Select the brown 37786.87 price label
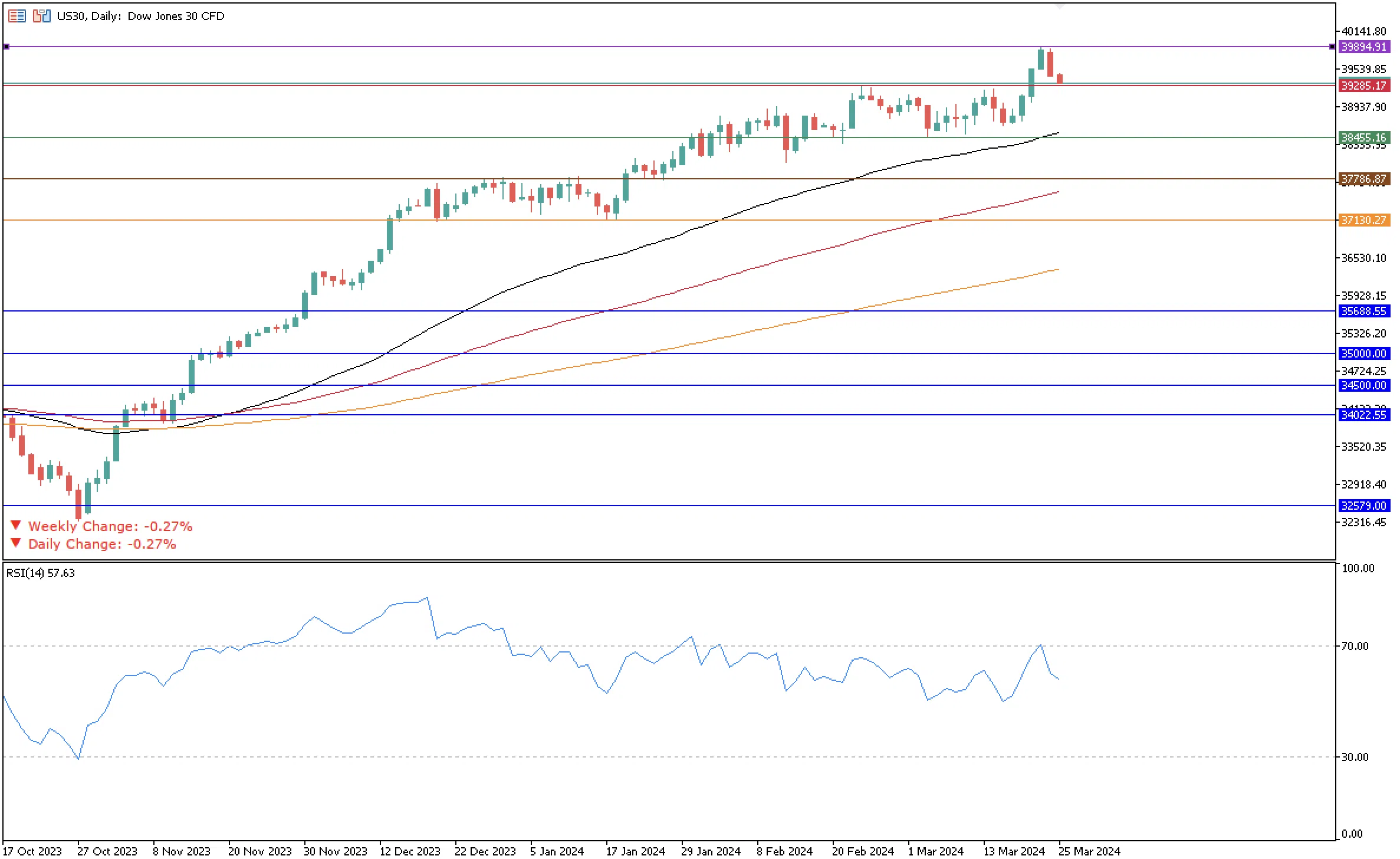Viewport: 1400px width, 859px height. tap(1363, 179)
